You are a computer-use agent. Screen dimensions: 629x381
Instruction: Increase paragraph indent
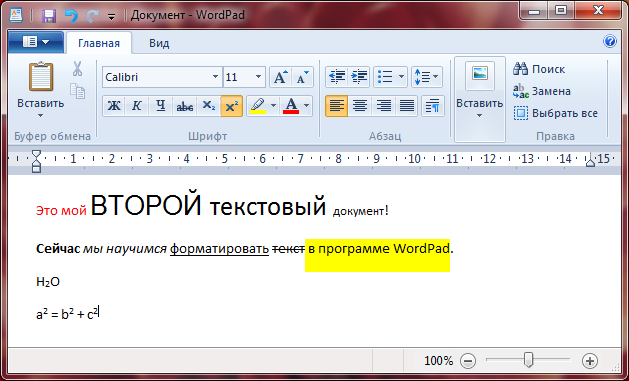click(359, 77)
